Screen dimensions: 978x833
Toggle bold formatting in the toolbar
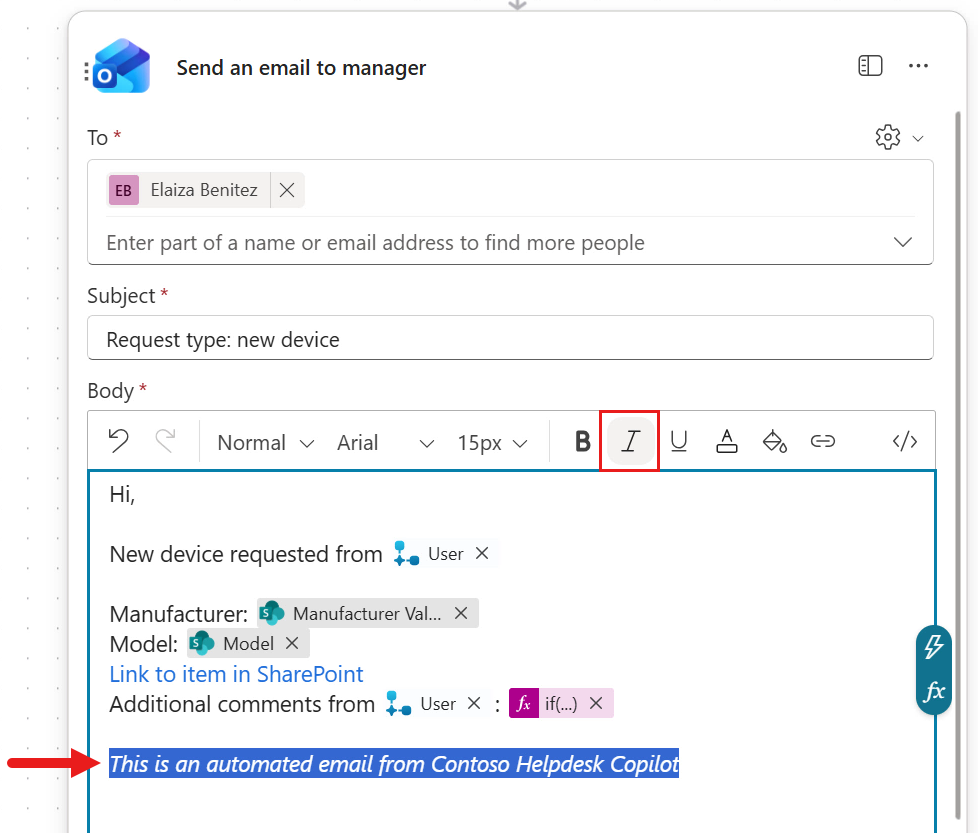[x=582, y=441]
